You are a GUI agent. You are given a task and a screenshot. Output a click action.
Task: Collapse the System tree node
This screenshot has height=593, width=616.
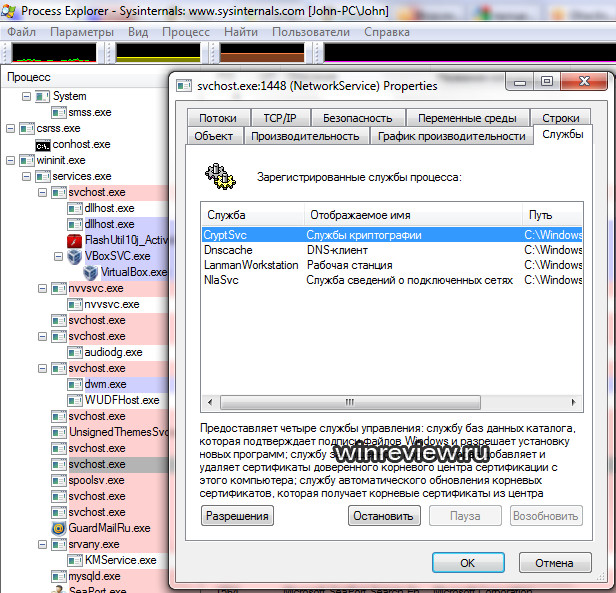point(26,96)
